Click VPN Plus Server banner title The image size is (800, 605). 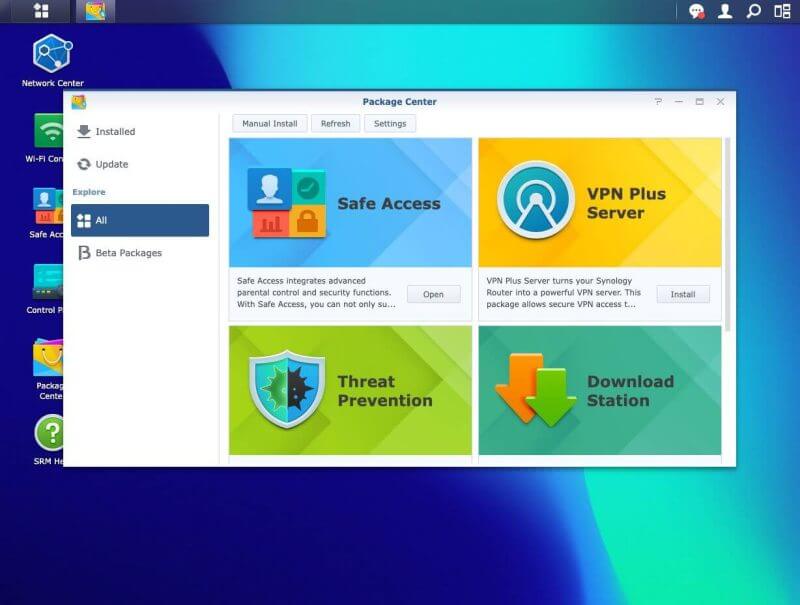click(x=626, y=203)
